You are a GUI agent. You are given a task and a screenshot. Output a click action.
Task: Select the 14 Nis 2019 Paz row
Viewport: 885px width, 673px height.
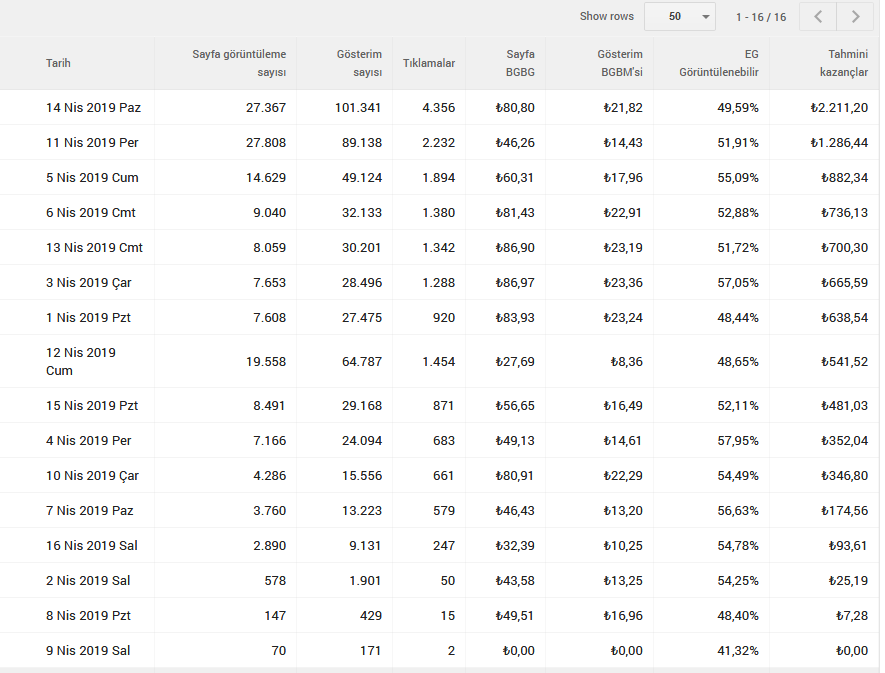pos(440,107)
